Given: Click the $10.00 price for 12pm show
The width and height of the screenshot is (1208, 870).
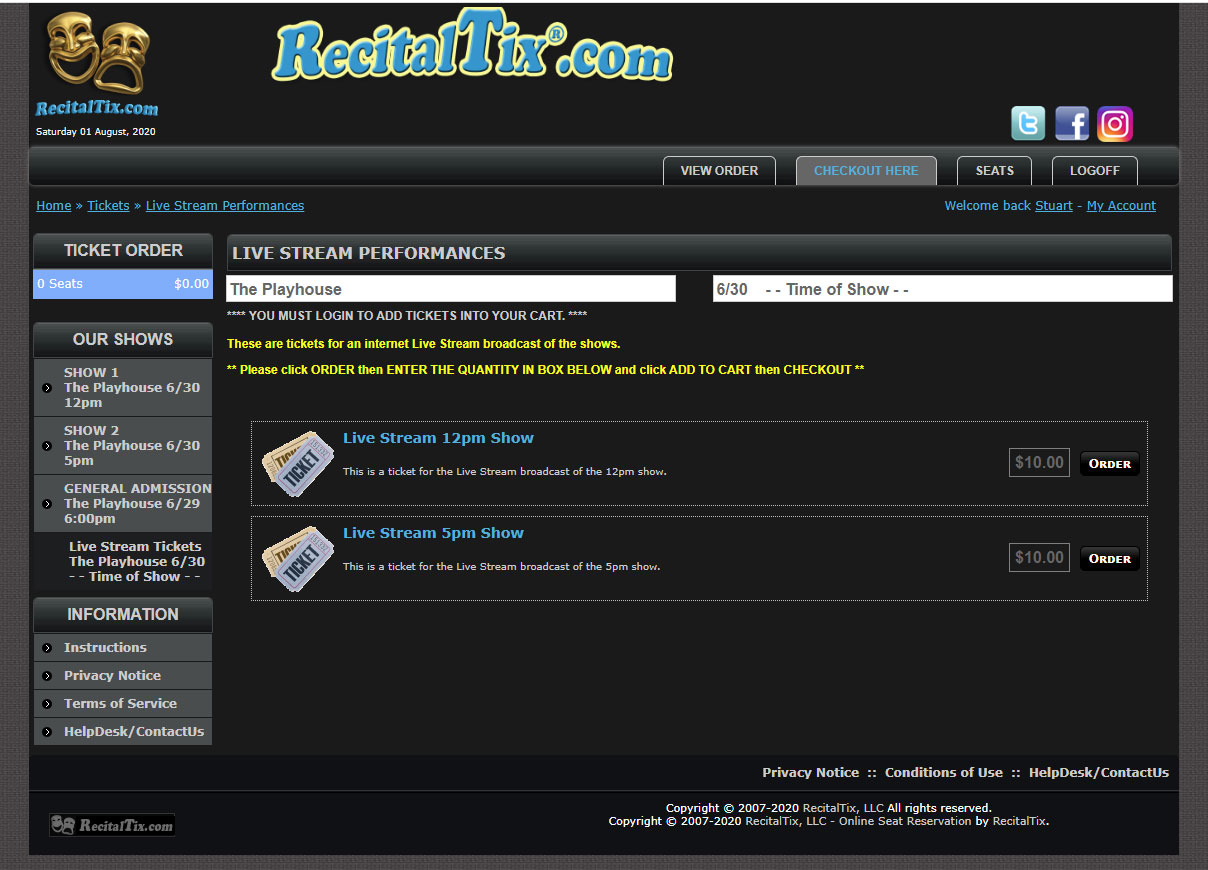Looking at the screenshot, I should click(1039, 463).
